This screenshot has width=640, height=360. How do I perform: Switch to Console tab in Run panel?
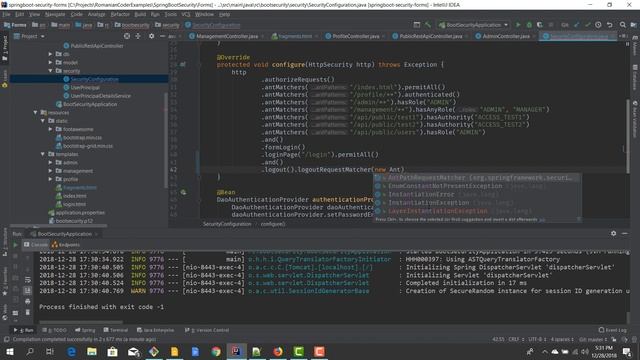36,245
